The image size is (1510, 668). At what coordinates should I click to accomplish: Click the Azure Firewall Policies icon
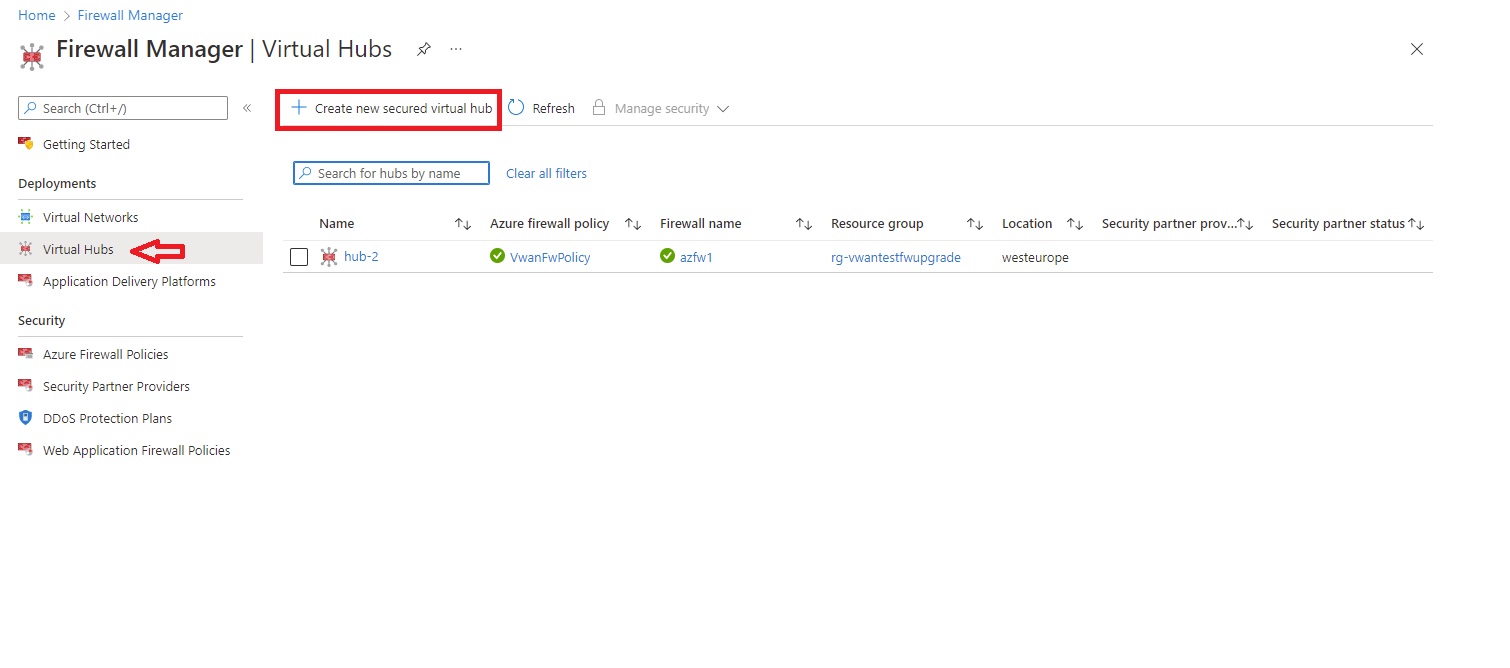(x=26, y=354)
